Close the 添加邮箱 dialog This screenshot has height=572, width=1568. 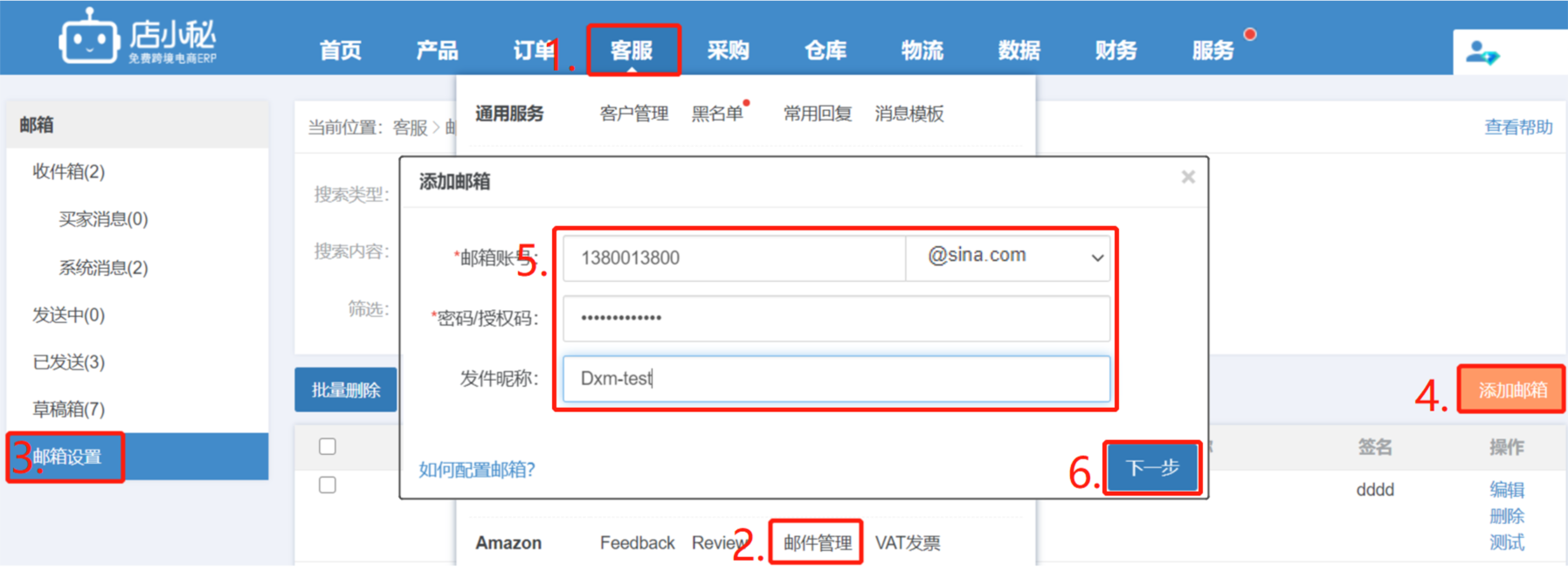[x=1188, y=177]
